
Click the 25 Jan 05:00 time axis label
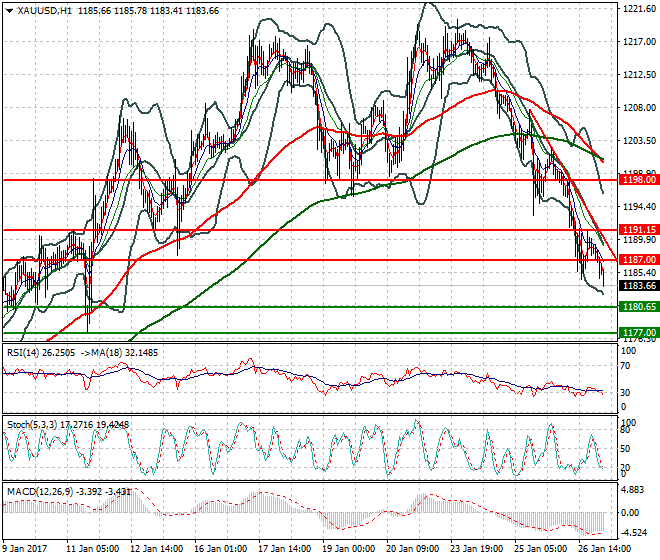tap(540, 549)
